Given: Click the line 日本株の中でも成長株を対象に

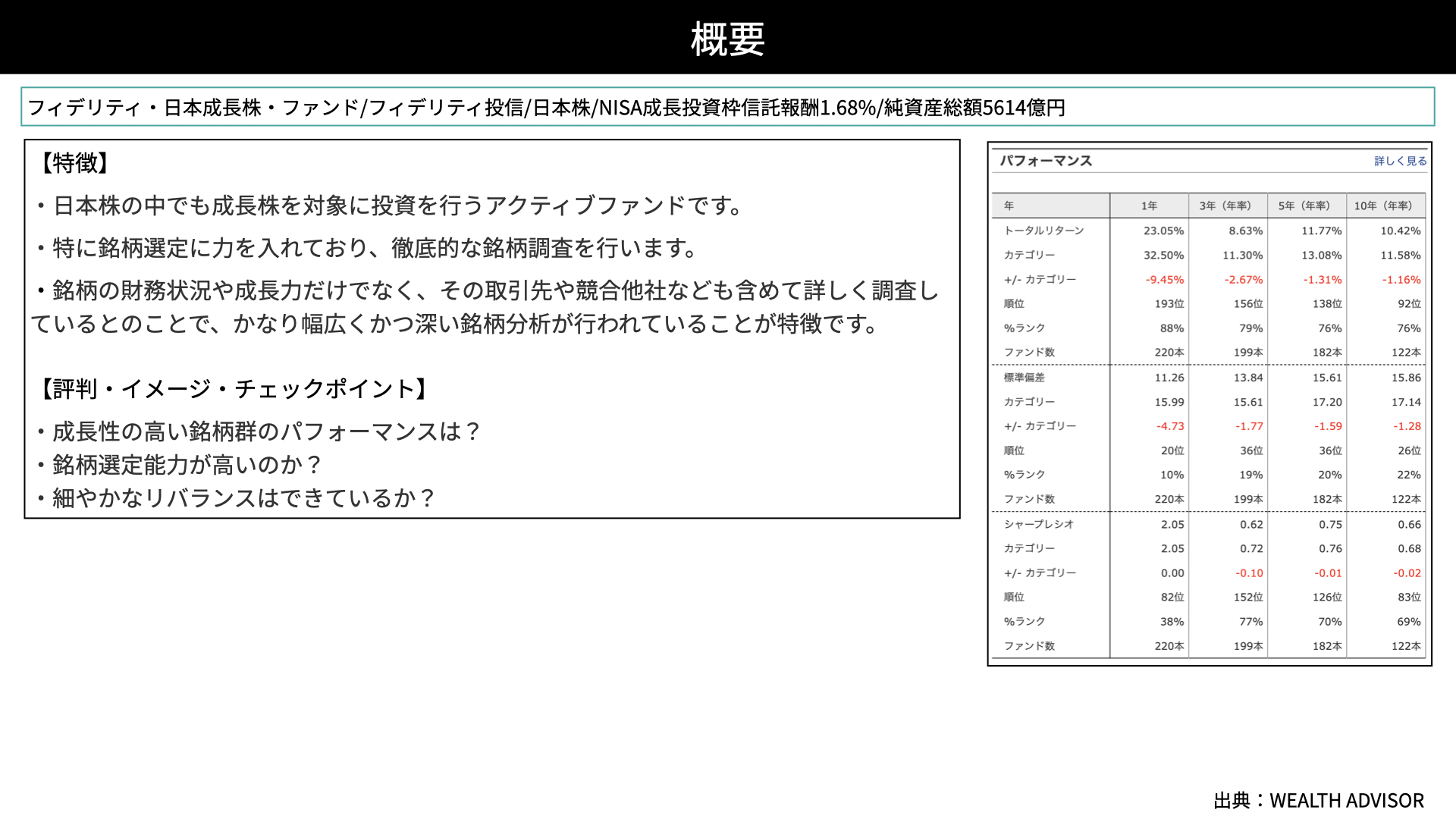Looking at the screenshot, I should pos(390,206).
